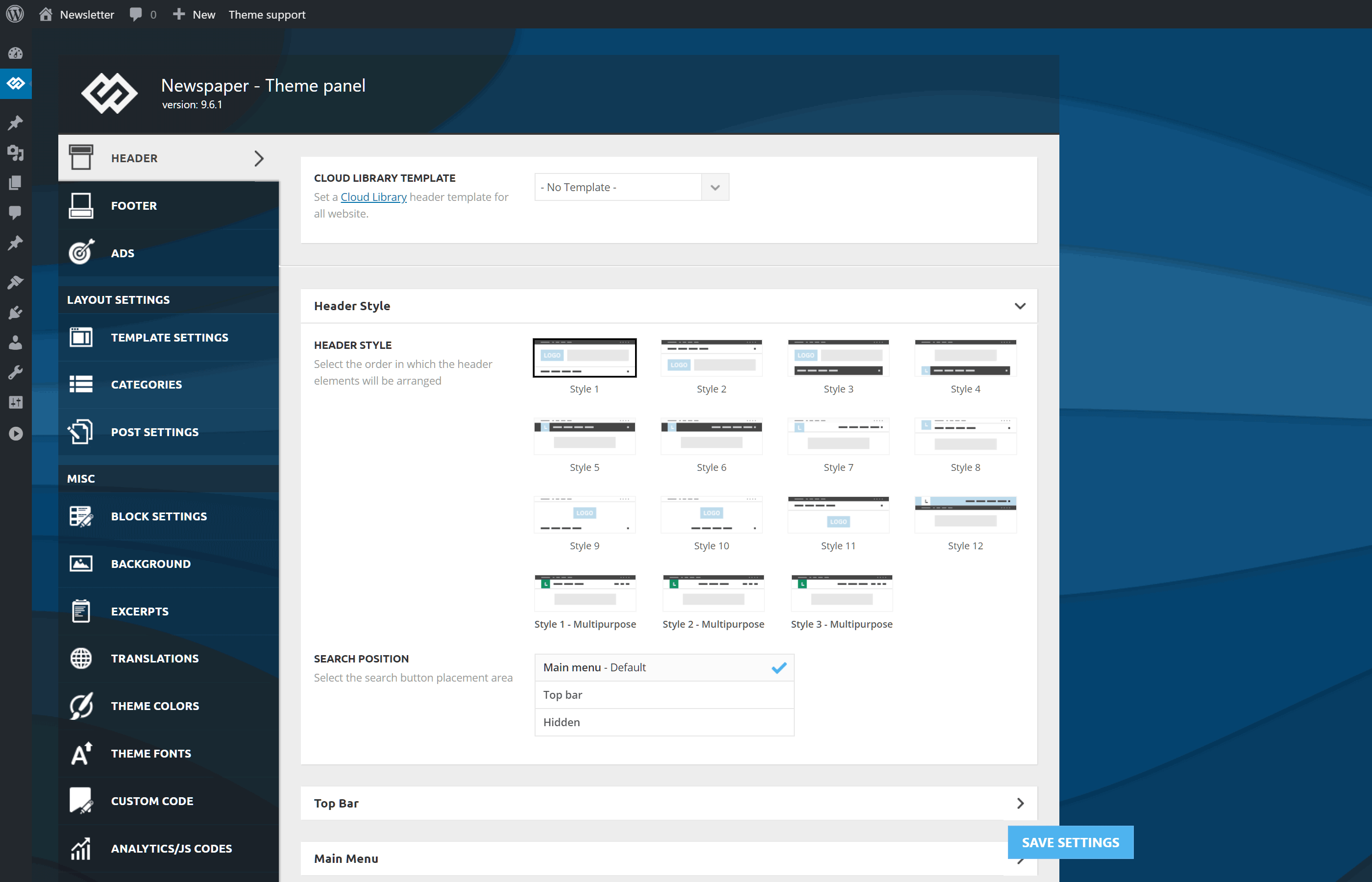Click the Users icon in admin sidebar
Image resolution: width=1372 pixels, height=882 pixels.
[x=16, y=343]
